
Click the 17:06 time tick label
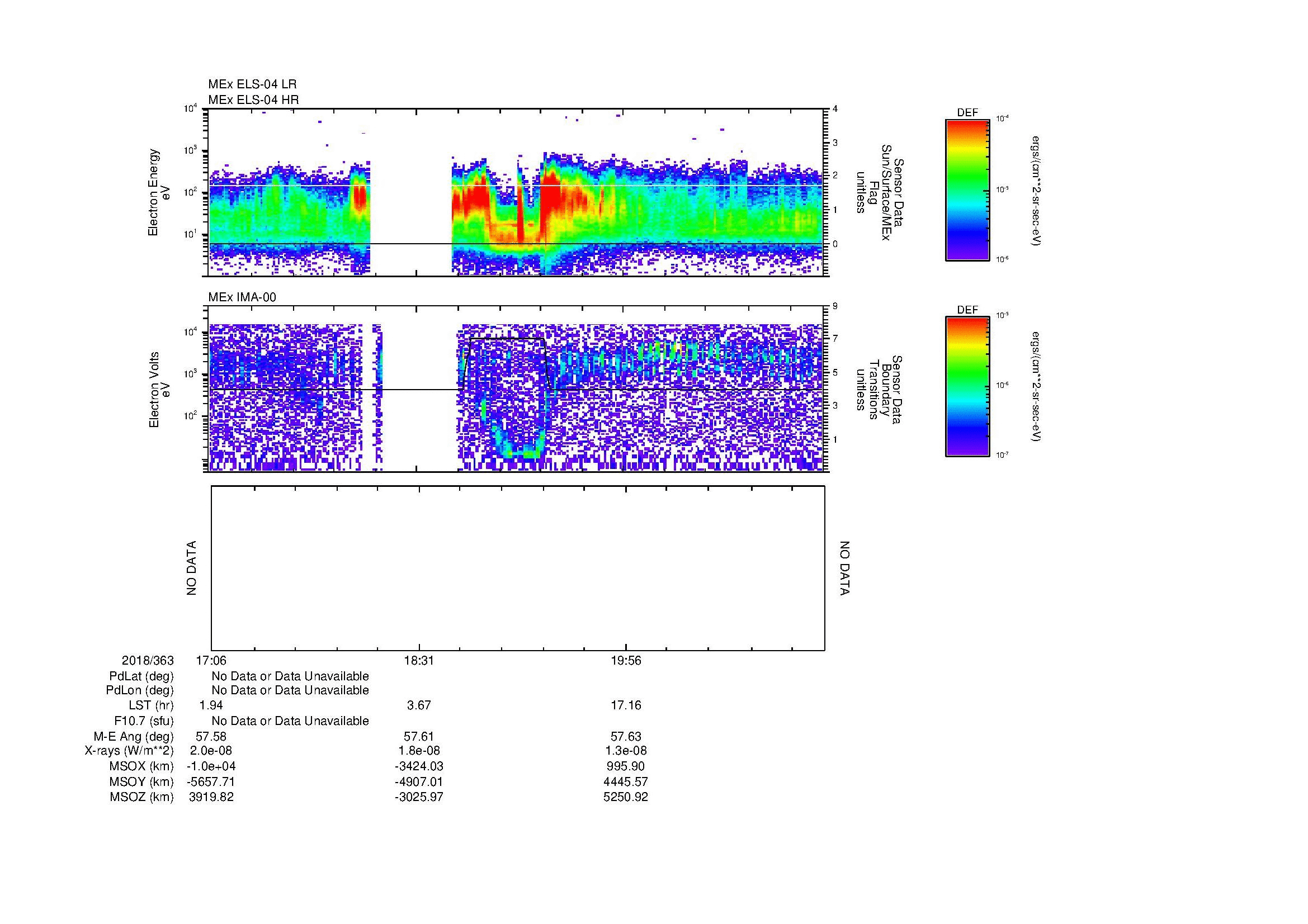click(211, 660)
